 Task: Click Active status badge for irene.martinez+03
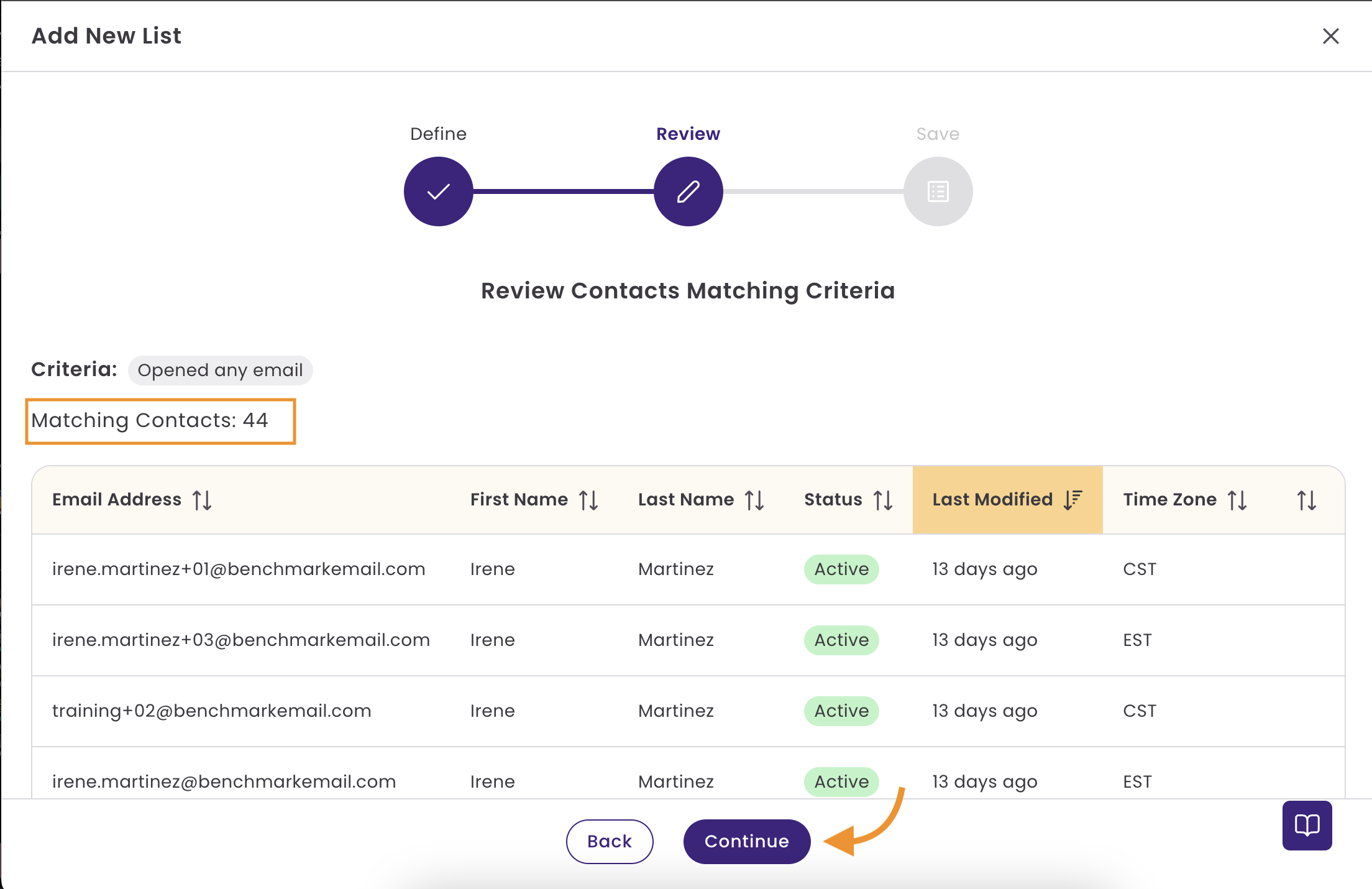841,640
